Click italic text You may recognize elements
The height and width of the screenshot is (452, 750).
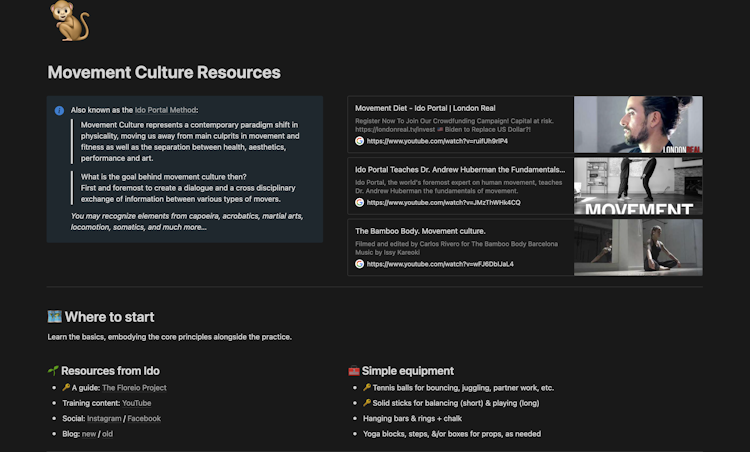tap(187, 221)
